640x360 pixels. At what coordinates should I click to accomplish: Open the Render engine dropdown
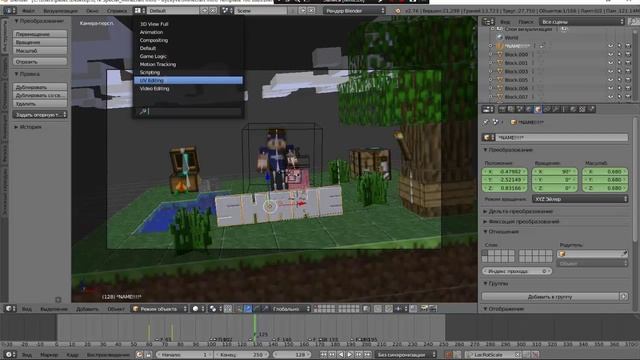(354, 11)
